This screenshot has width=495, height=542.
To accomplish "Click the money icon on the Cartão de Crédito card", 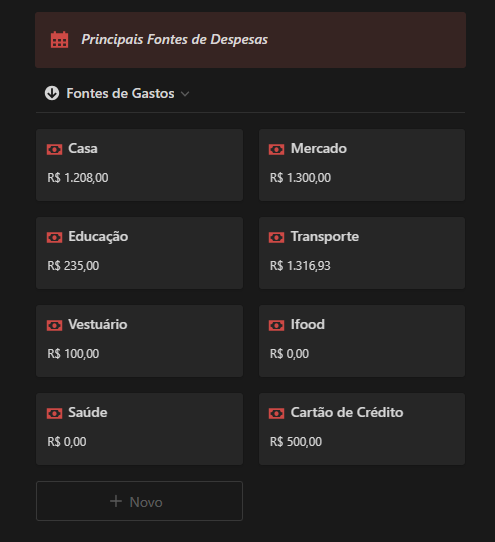I will click(277, 413).
